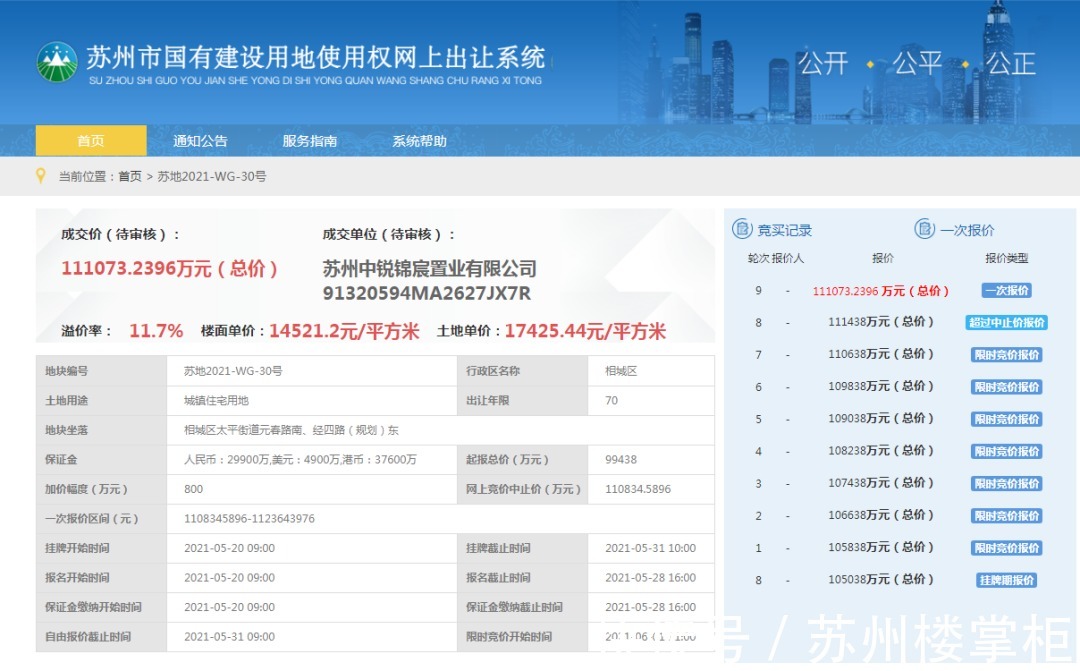Click the 超过中止价报价 tag
This screenshot has width=1080, height=671.
point(1006,322)
